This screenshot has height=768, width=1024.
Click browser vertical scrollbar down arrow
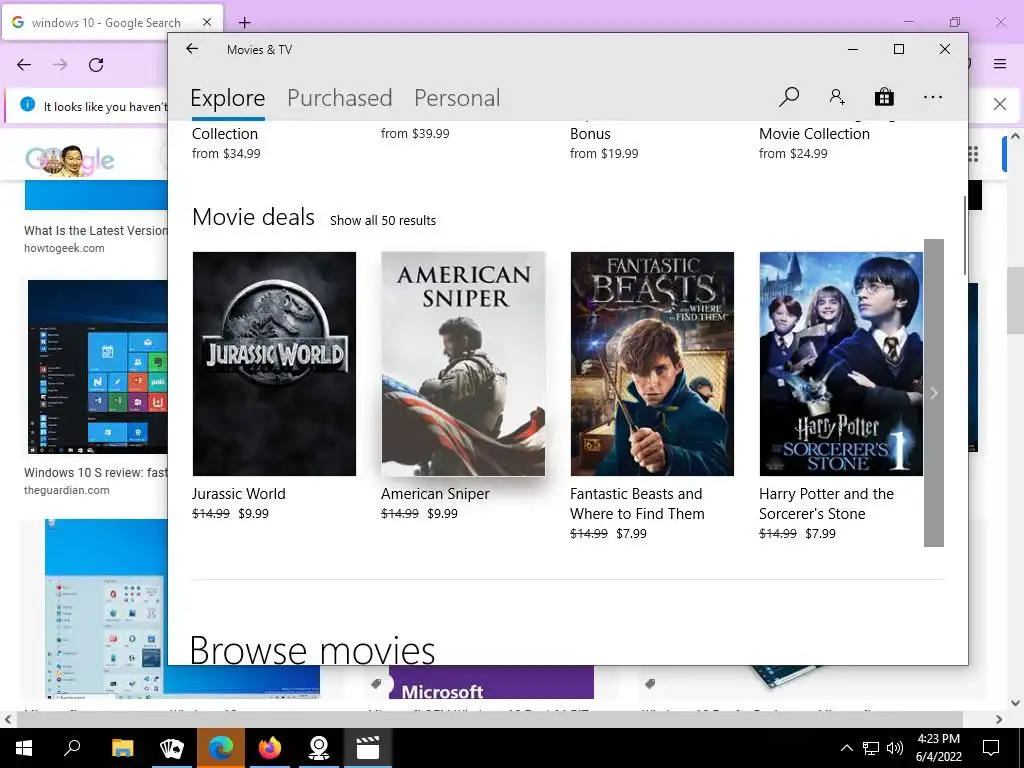[1015, 703]
